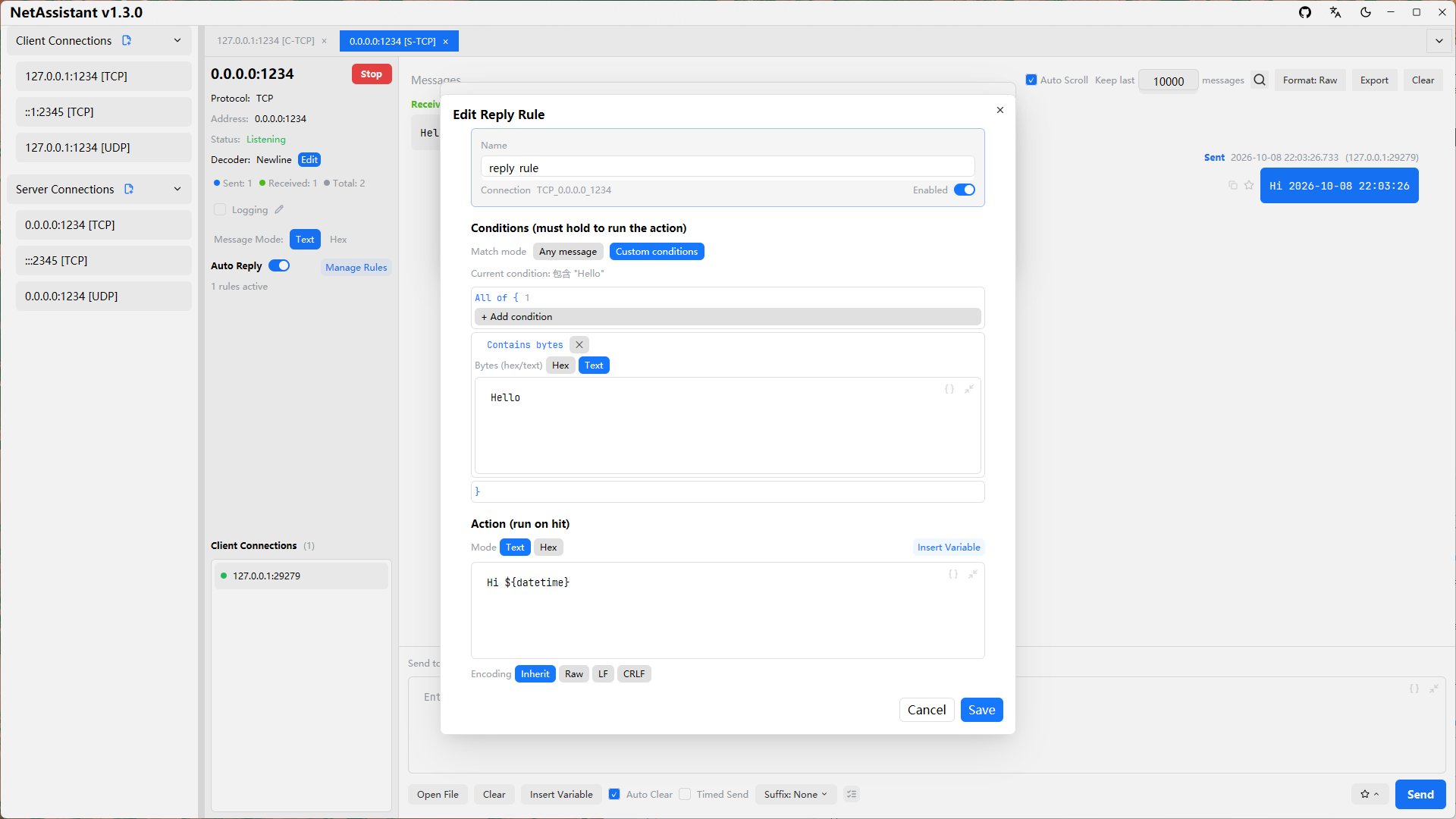
Task: Search messages with magnifier icon
Action: [1260, 80]
